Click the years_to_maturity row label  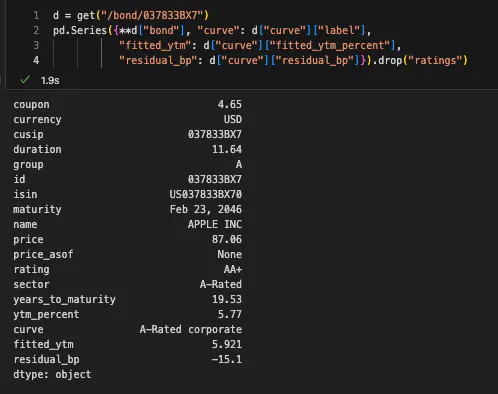(64, 300)
